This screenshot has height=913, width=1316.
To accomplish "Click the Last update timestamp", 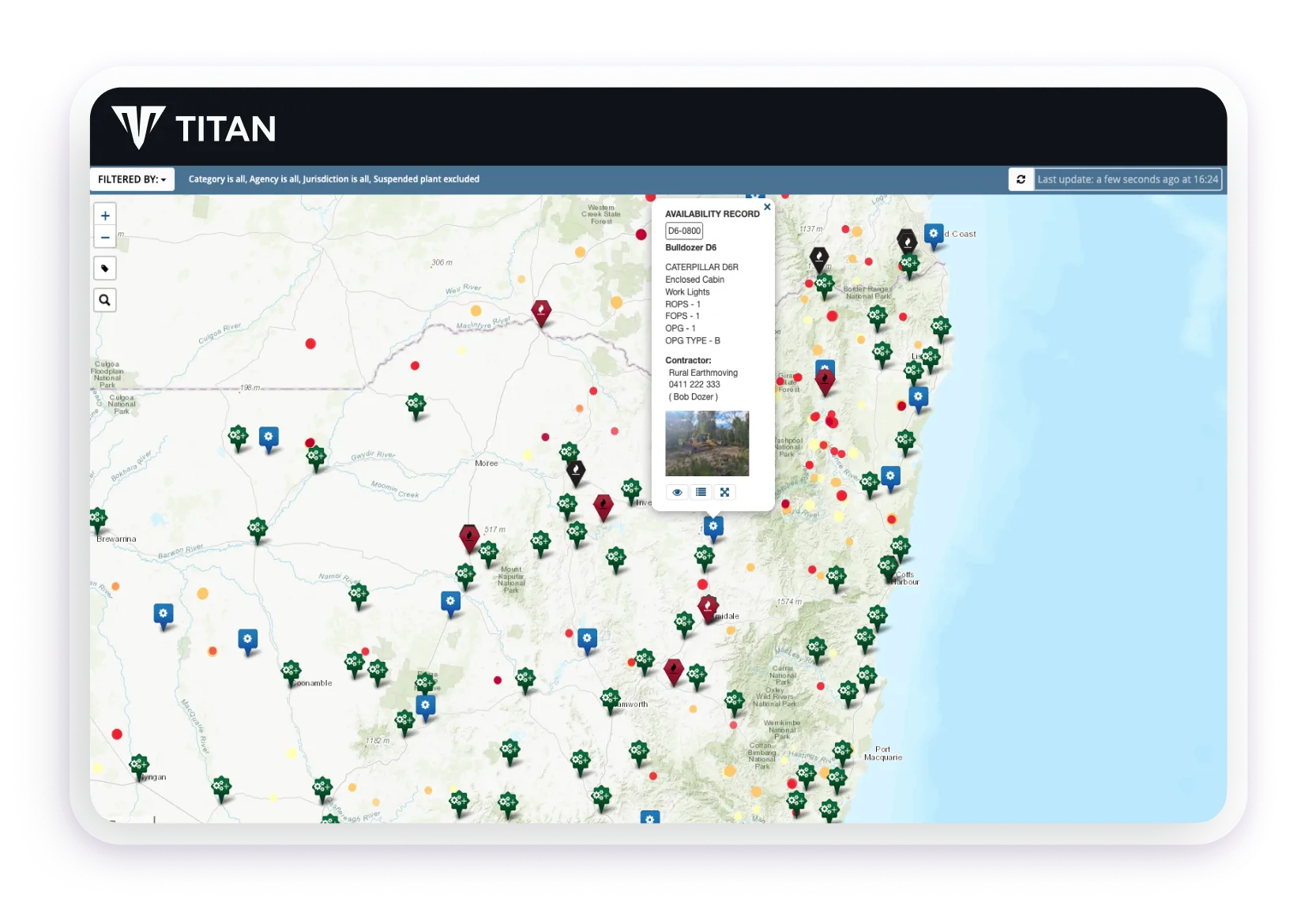I will [x=1127, y=179].
